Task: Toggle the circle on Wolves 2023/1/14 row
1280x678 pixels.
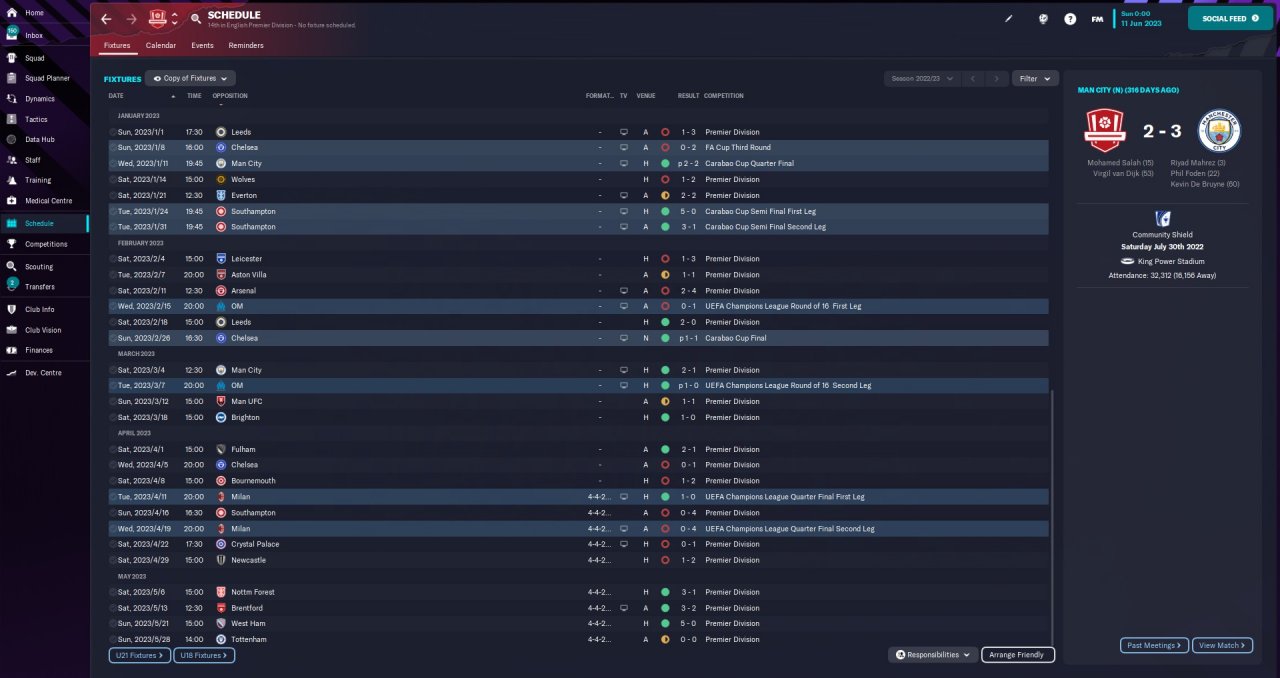Action: (113, 179)
